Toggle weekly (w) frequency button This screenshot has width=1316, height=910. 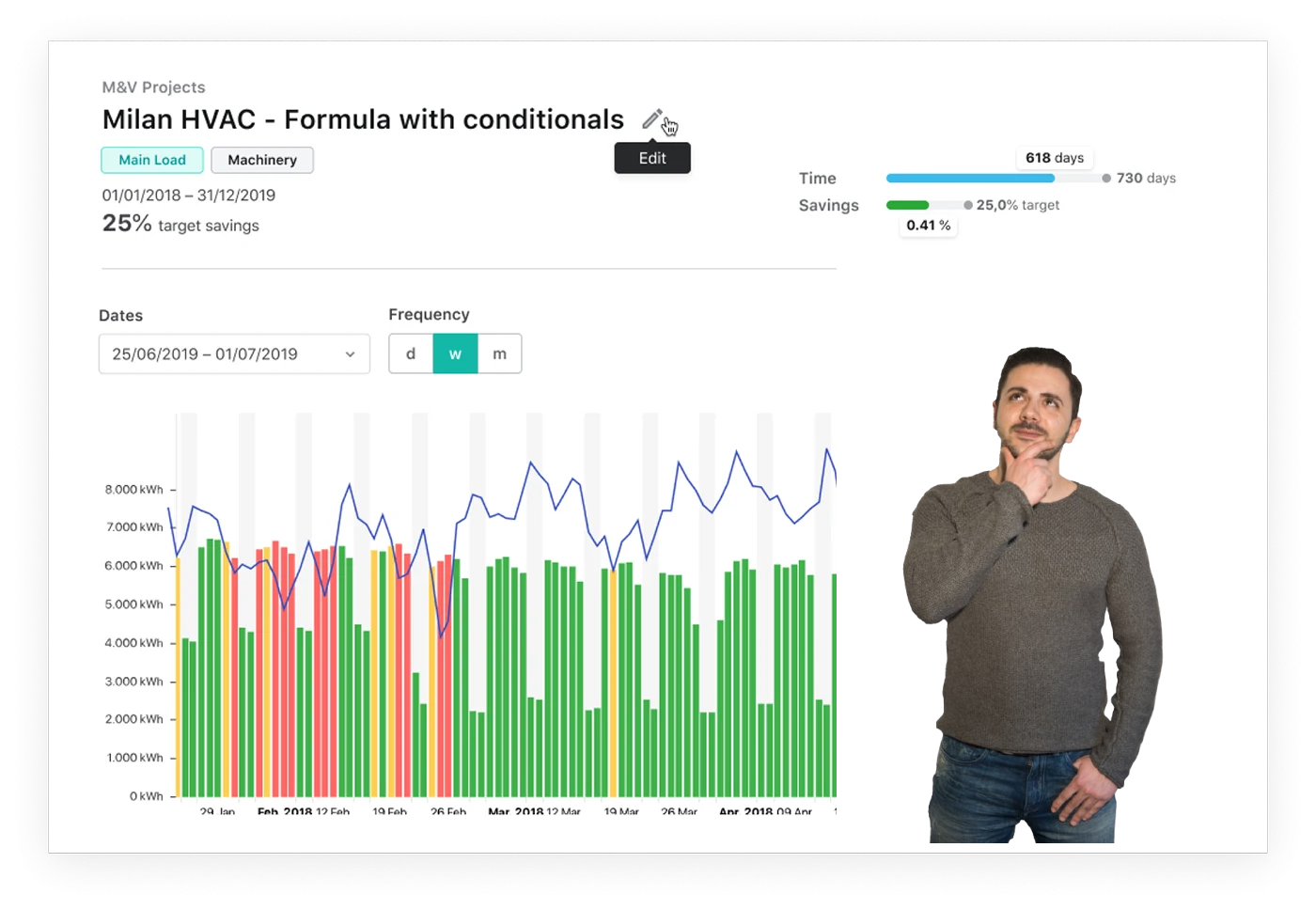(x=455, y=354)
